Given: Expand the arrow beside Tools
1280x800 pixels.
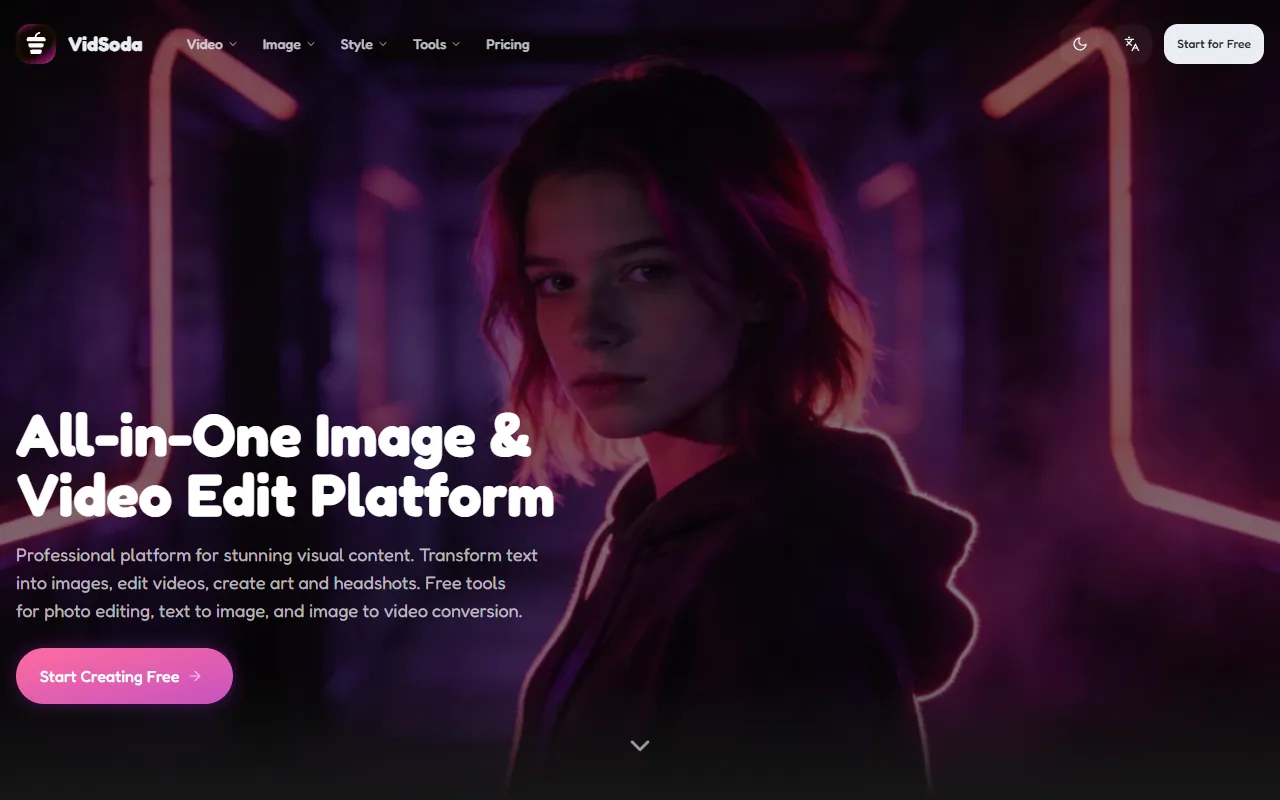Looking at the screenshot, I should pos(456,44).
